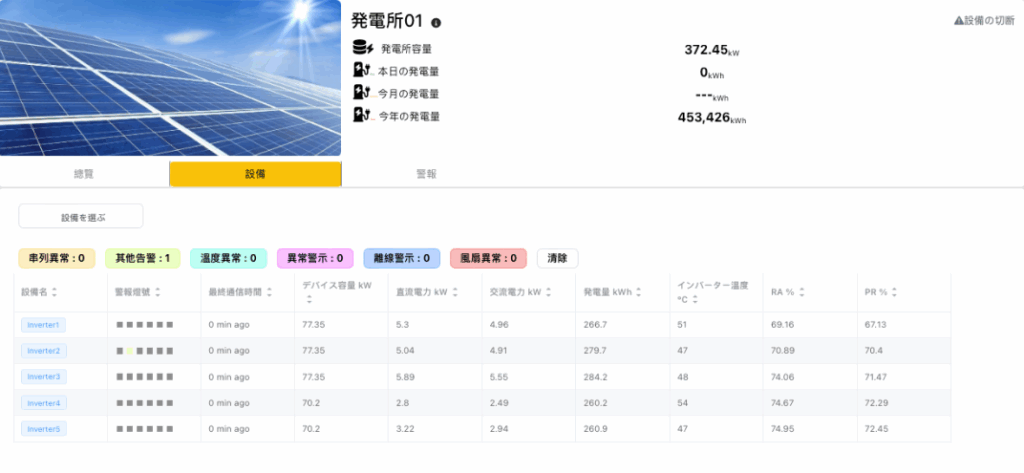1024x473 pixels.
Task: Open the 設備を選ぶ selector
Action: coord(81,216)
